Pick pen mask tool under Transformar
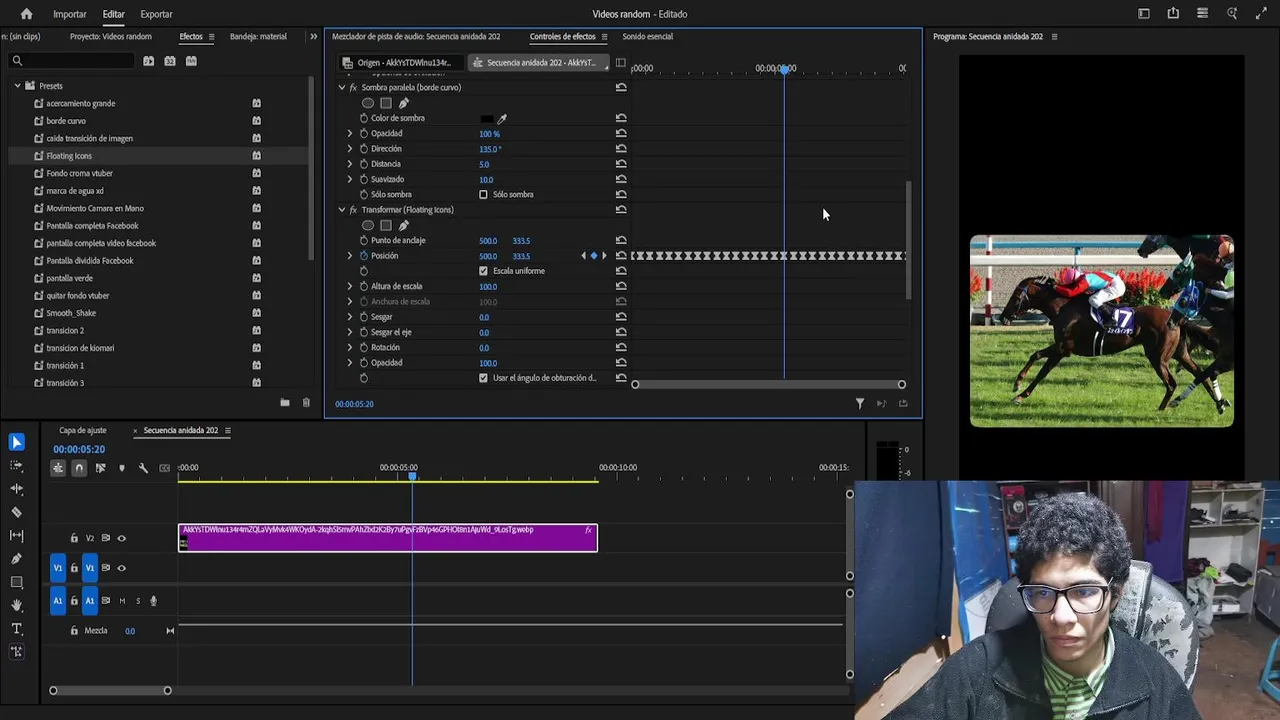The width and height of the screenshot is (1280, 720). (404, 225)
